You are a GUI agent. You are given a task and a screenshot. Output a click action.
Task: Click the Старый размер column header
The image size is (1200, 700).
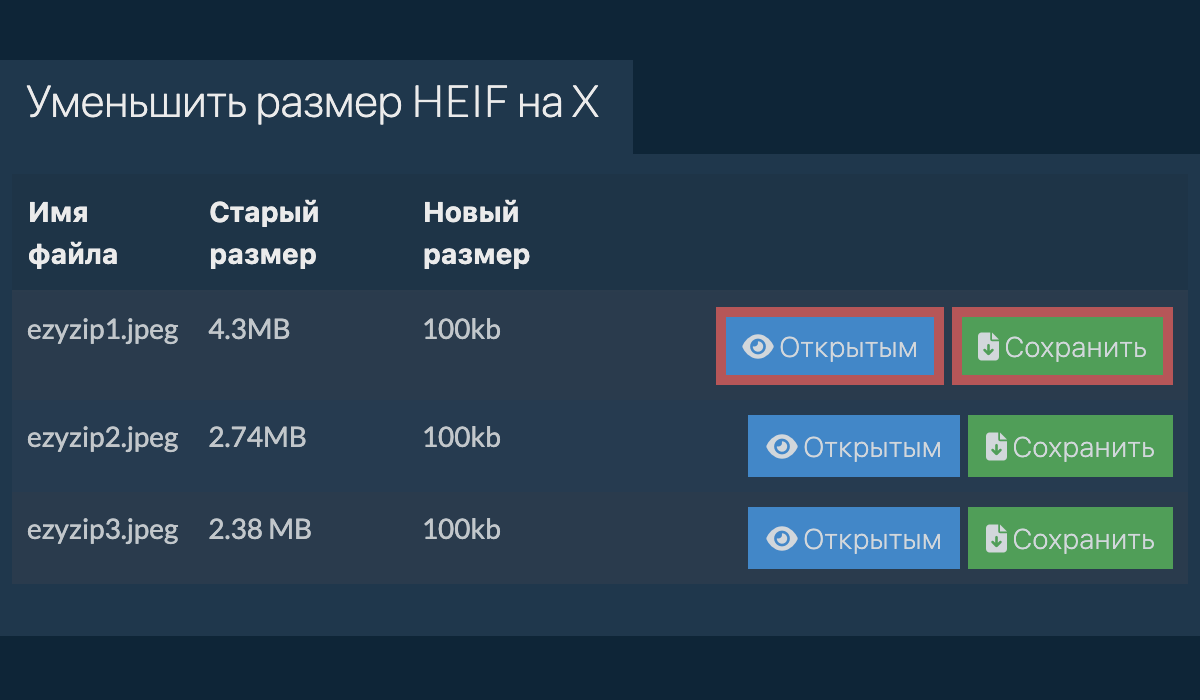click(263, 233)
